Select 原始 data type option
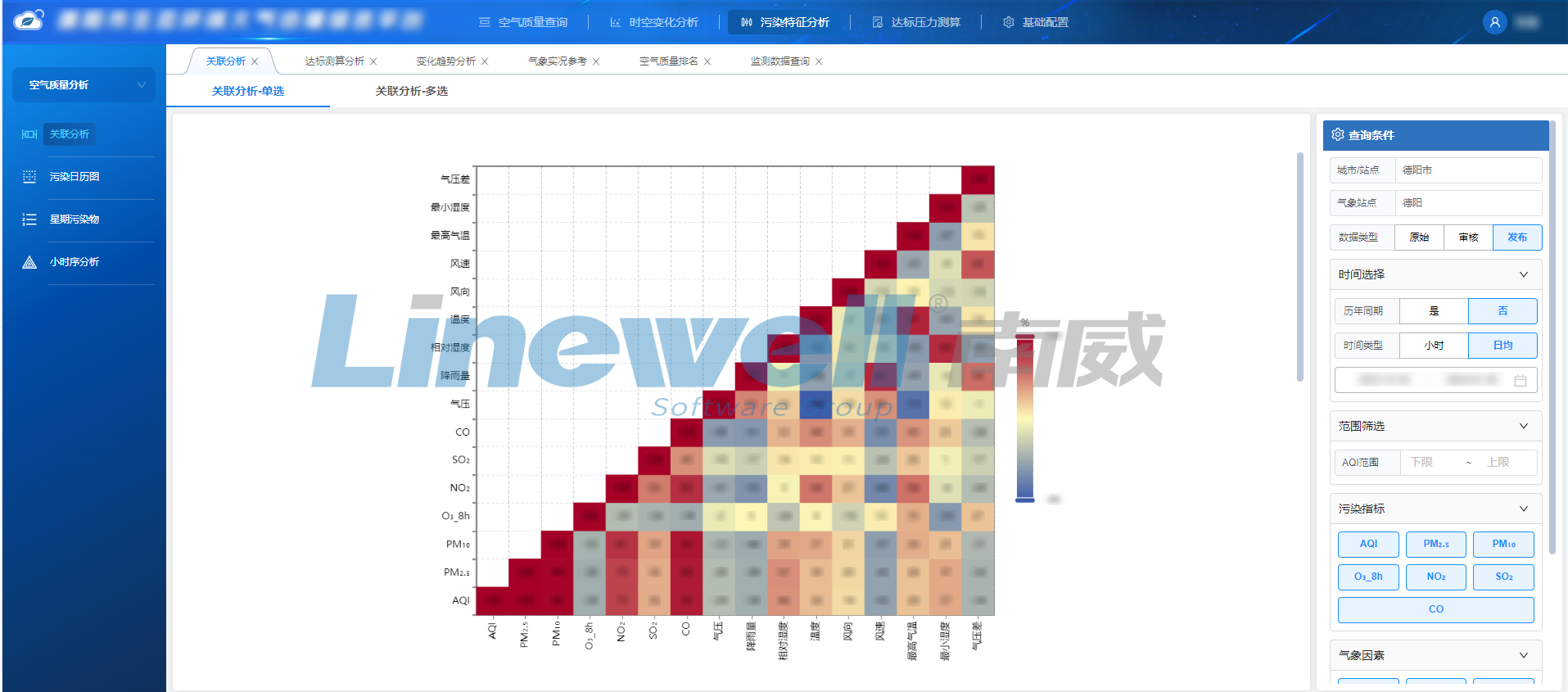Image resolution: width=1568 pixels, height=692 pixels. point(1419,237)
